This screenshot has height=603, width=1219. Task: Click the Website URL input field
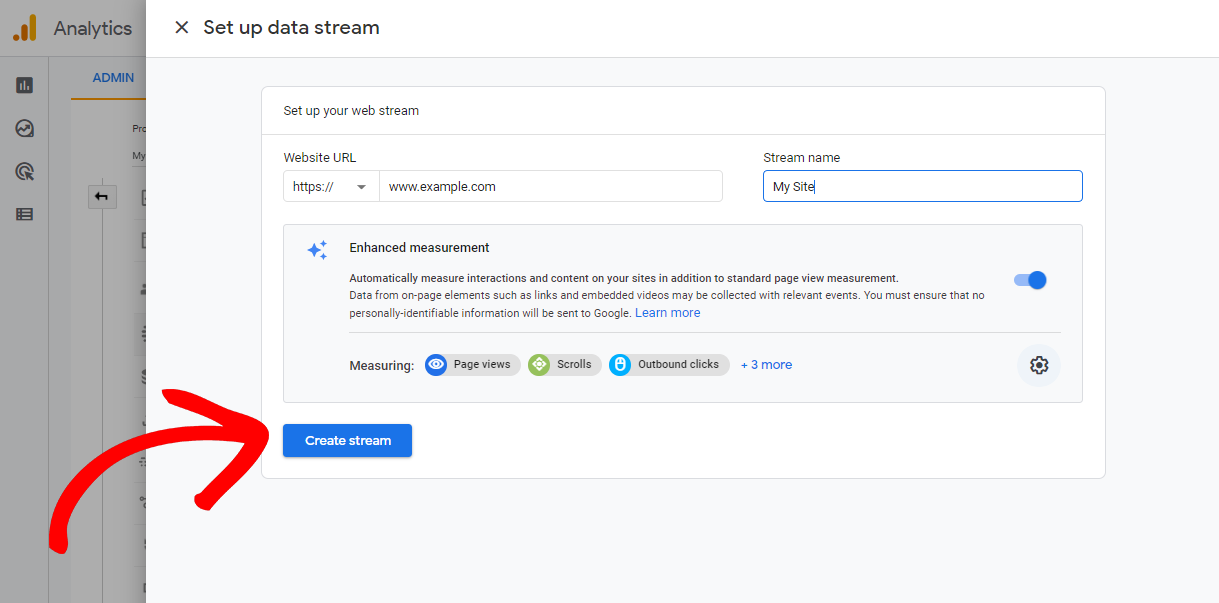(x=550, y=187)
